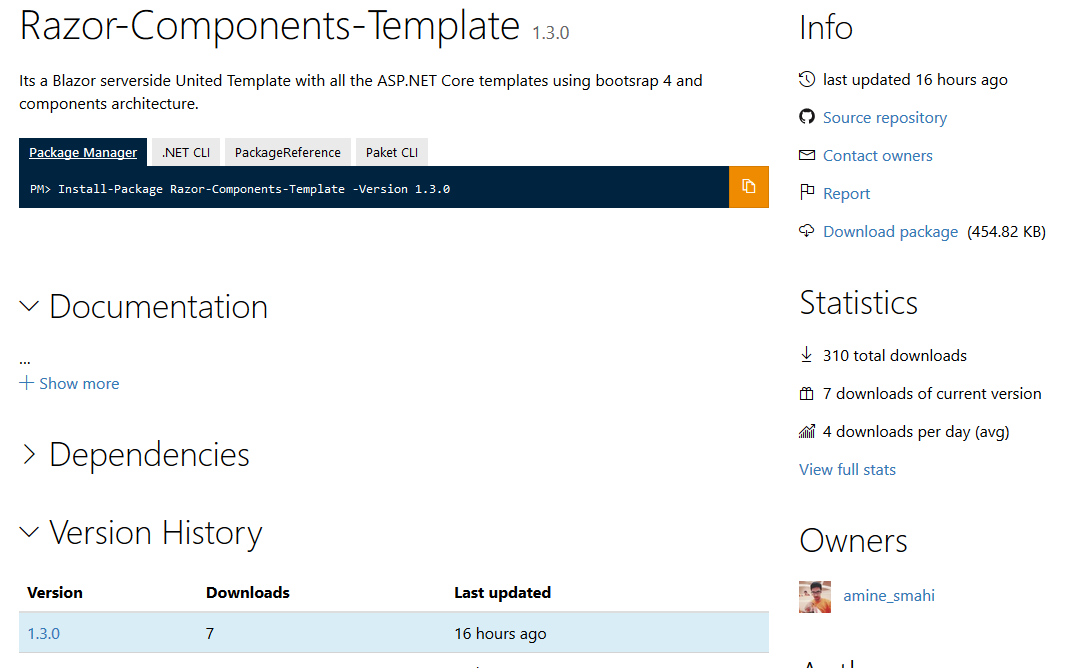Open the Paket CLI tab
This screenshot has width=1080, height=668.
point(391,152)
